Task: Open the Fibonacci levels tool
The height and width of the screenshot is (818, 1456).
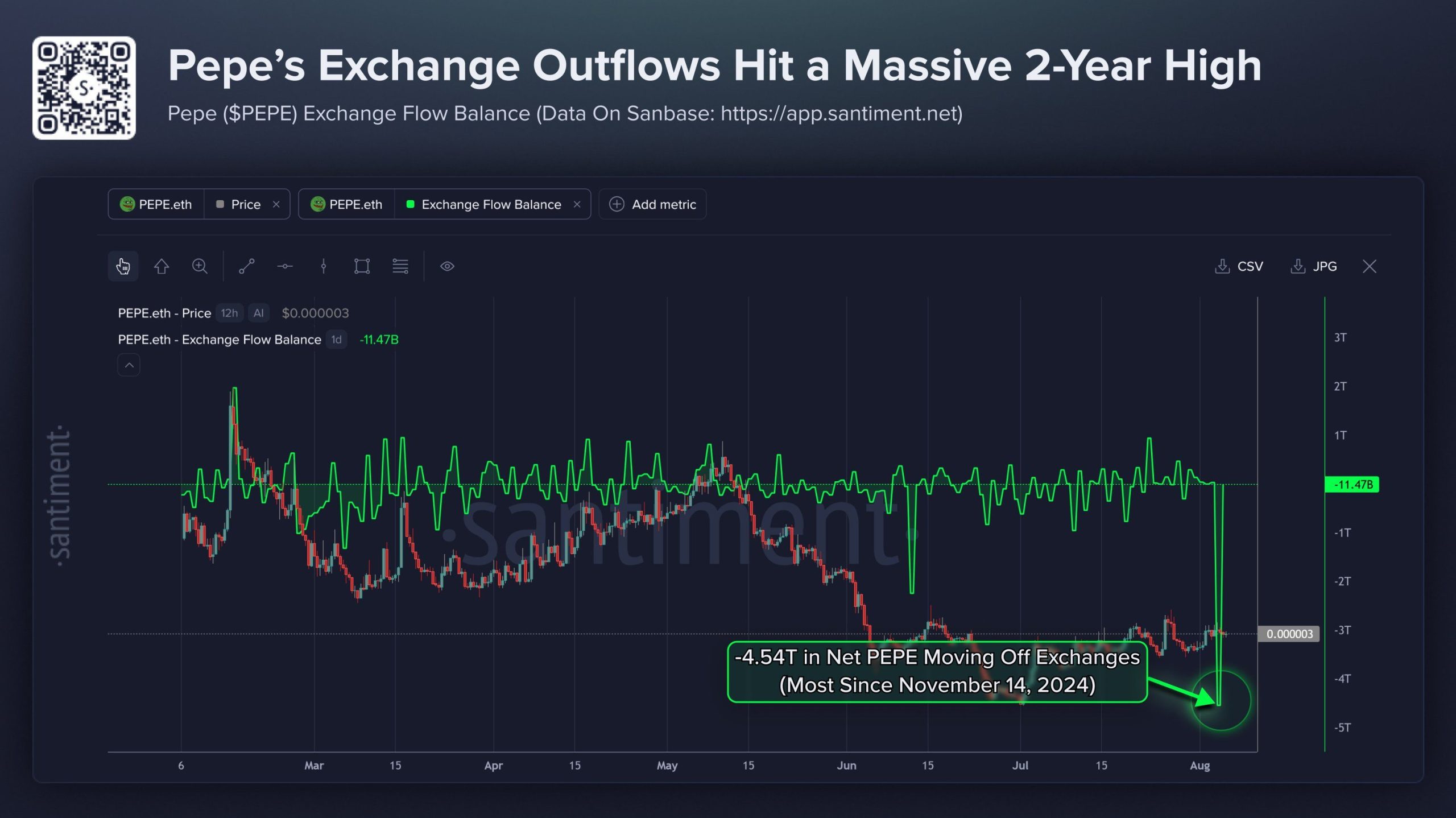Action: pos(400,266)
